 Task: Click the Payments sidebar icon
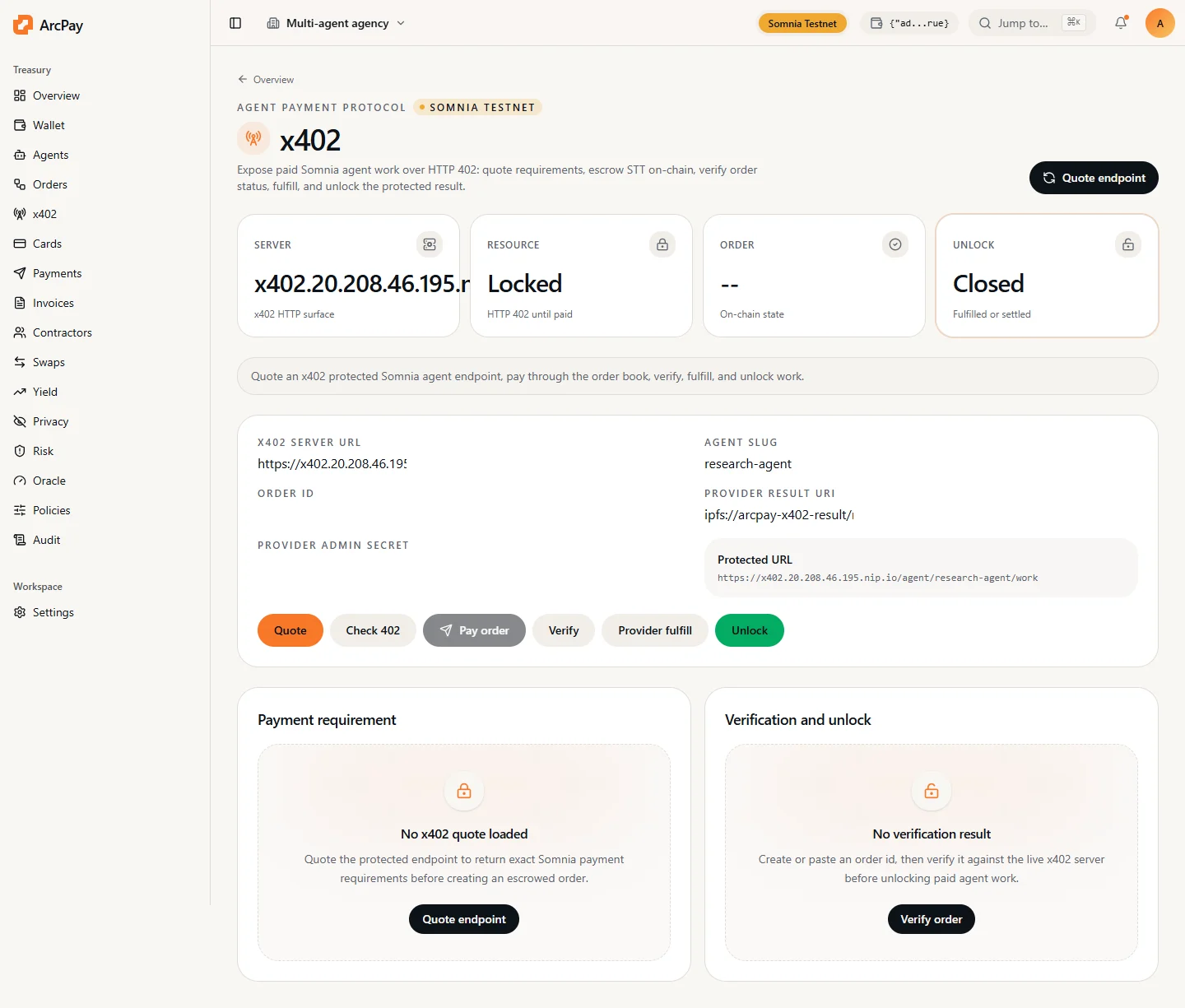[x=20, y=273]
